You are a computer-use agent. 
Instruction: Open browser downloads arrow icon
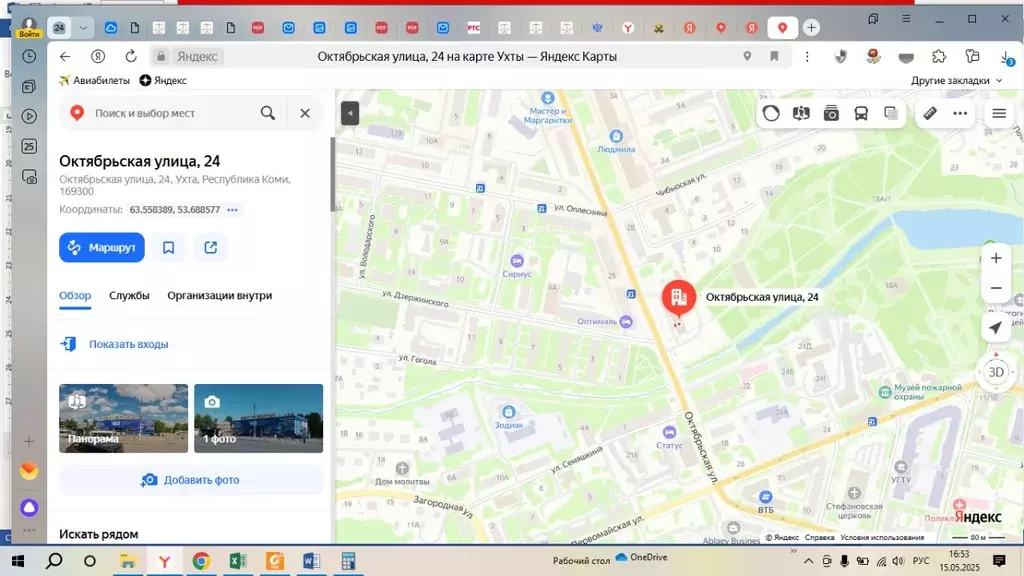click(1006, 57)
